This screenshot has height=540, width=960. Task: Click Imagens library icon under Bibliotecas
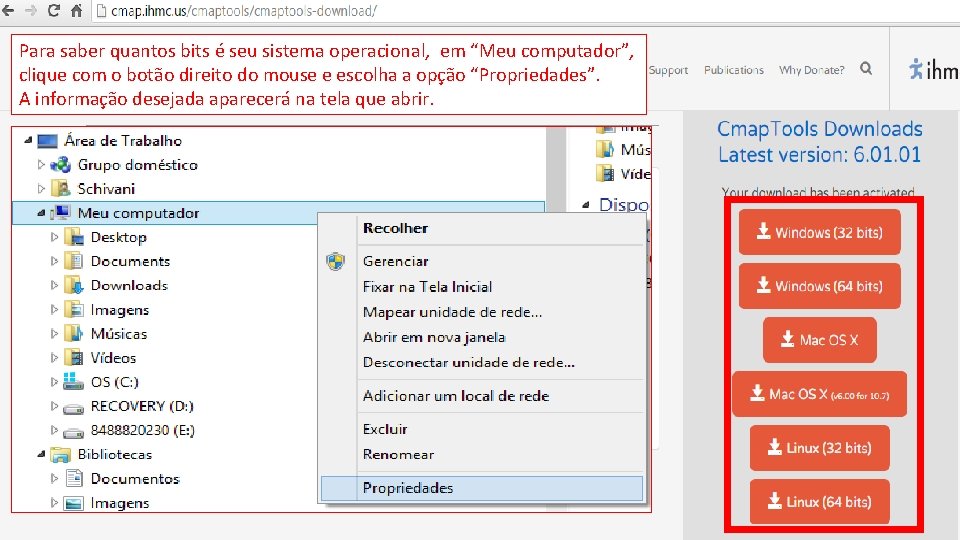tap(73, 503)
